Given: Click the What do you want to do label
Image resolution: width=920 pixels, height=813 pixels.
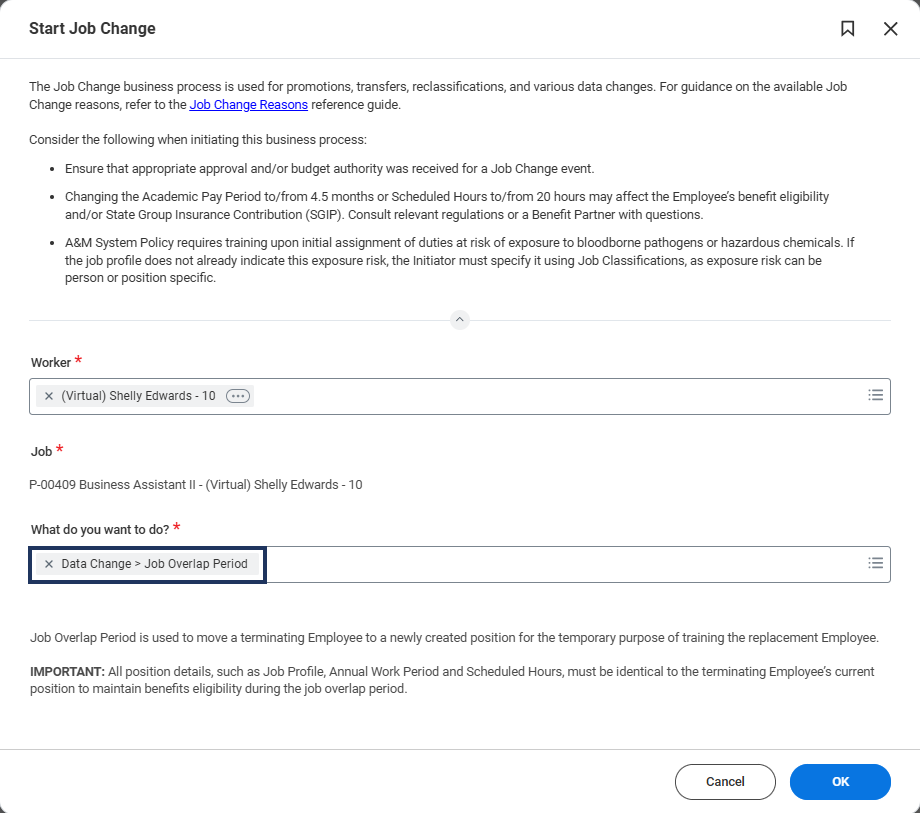Looking at the screenshot, I should pyautogui.click(x=100, y=529).
